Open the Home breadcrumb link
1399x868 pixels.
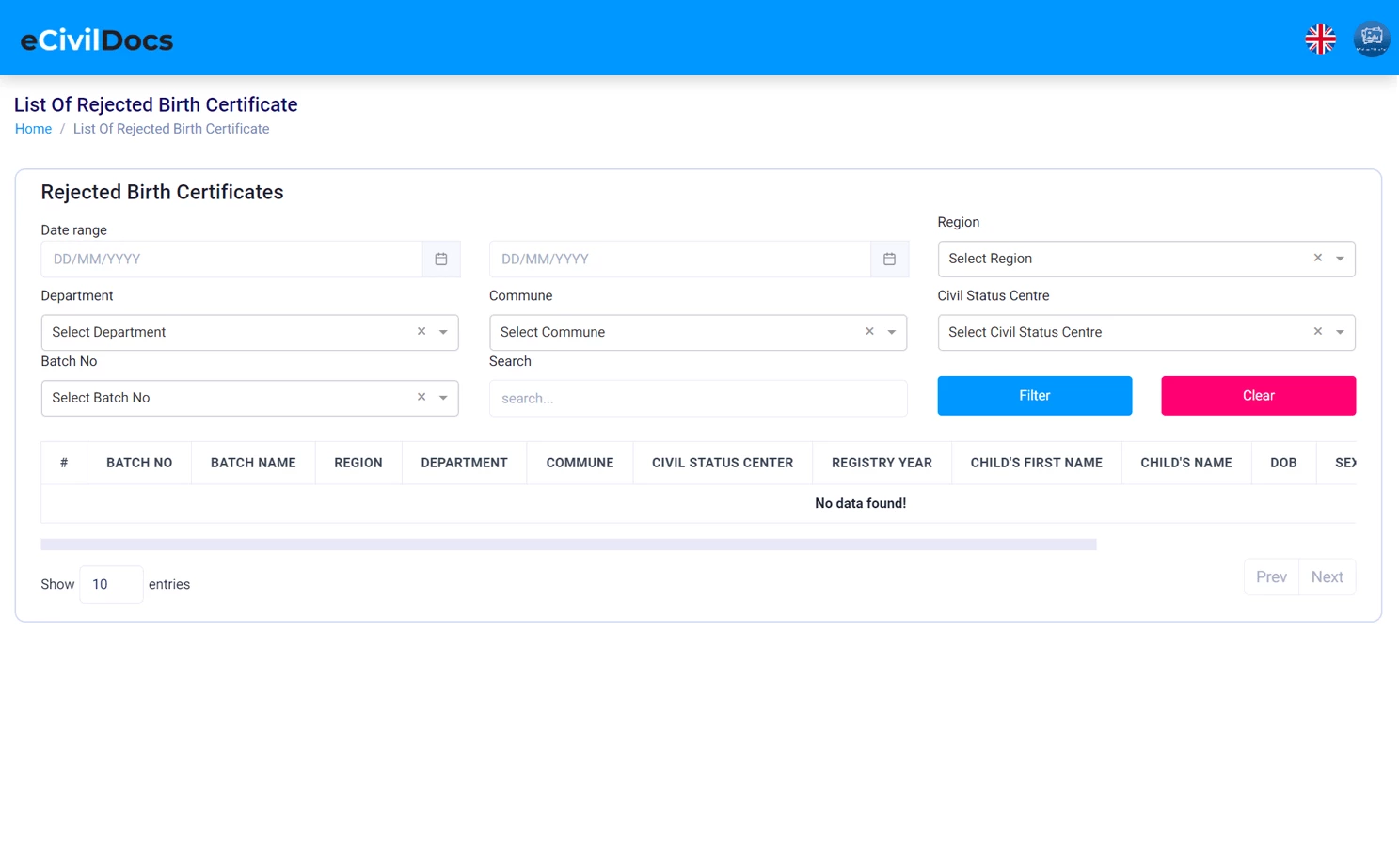point(33,128)
